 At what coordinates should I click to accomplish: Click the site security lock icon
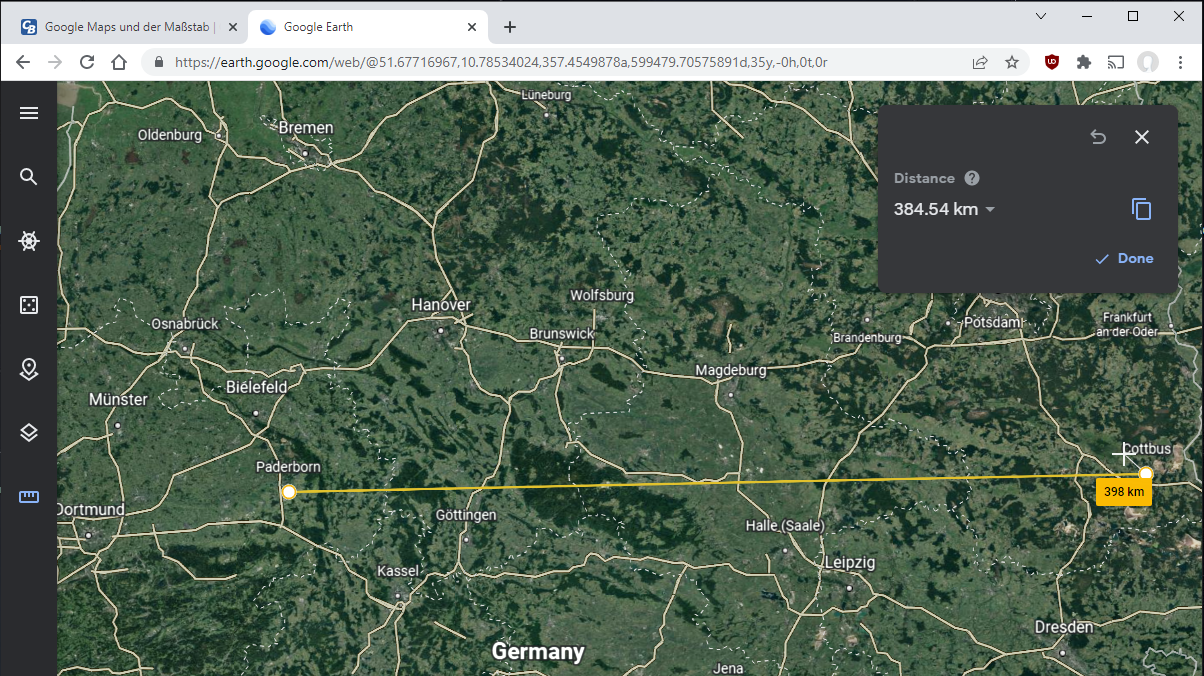(158, 62)
